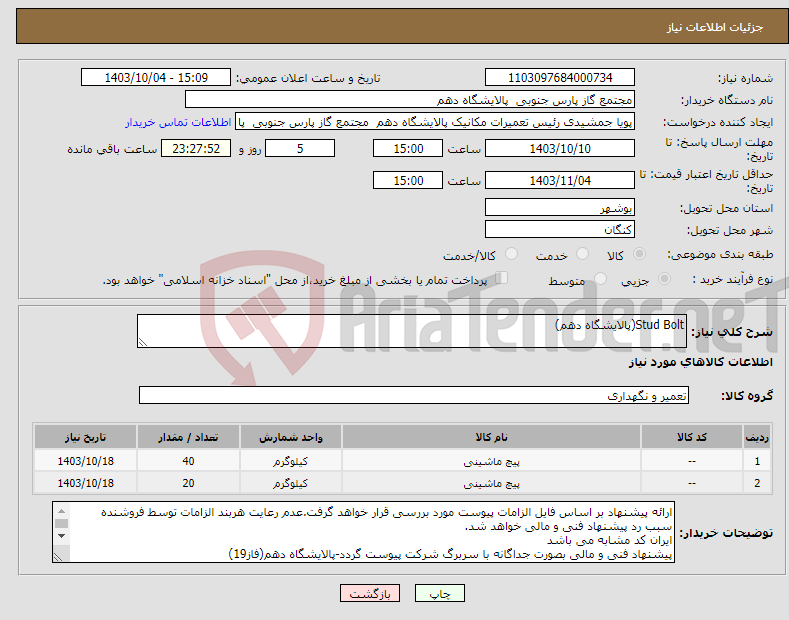This screenshot has height=620, width=789.
Task: Click the واحد شمارش column header
Action: [x=291, y=437]
